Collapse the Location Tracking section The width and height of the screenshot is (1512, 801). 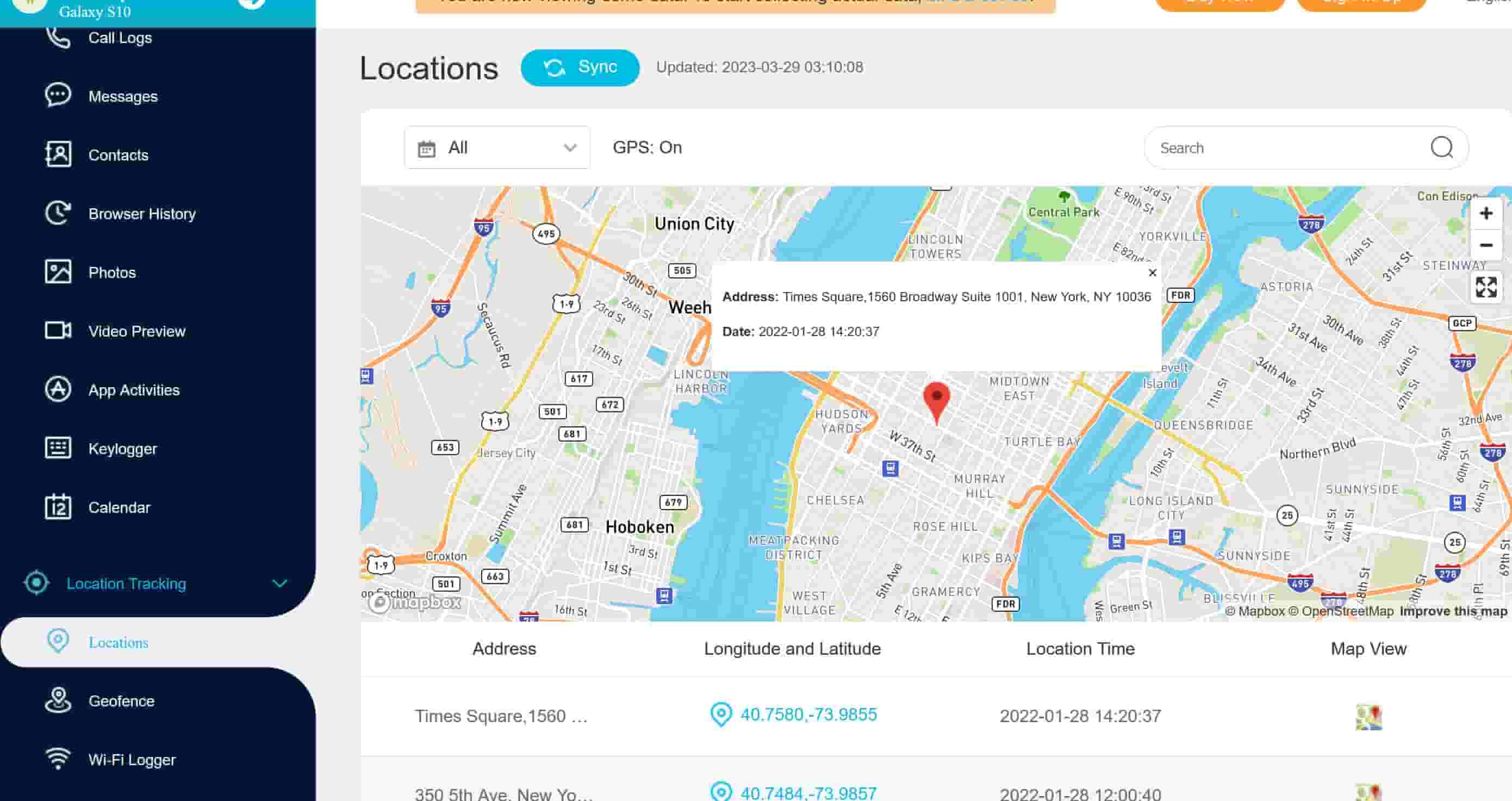coord(279,583)
